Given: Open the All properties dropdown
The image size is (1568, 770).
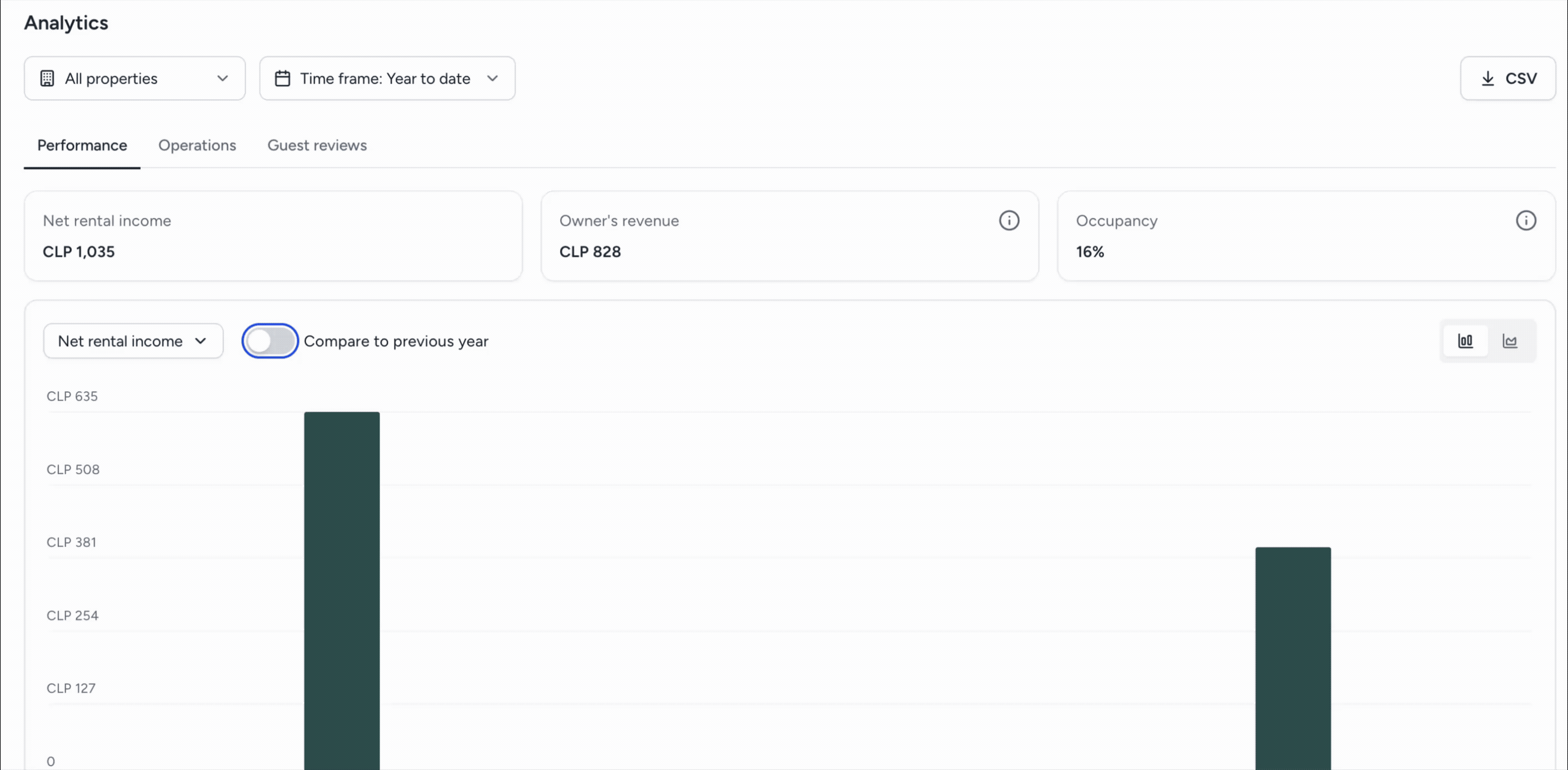Looking at the screenshot, I should (x=134, y=78).
